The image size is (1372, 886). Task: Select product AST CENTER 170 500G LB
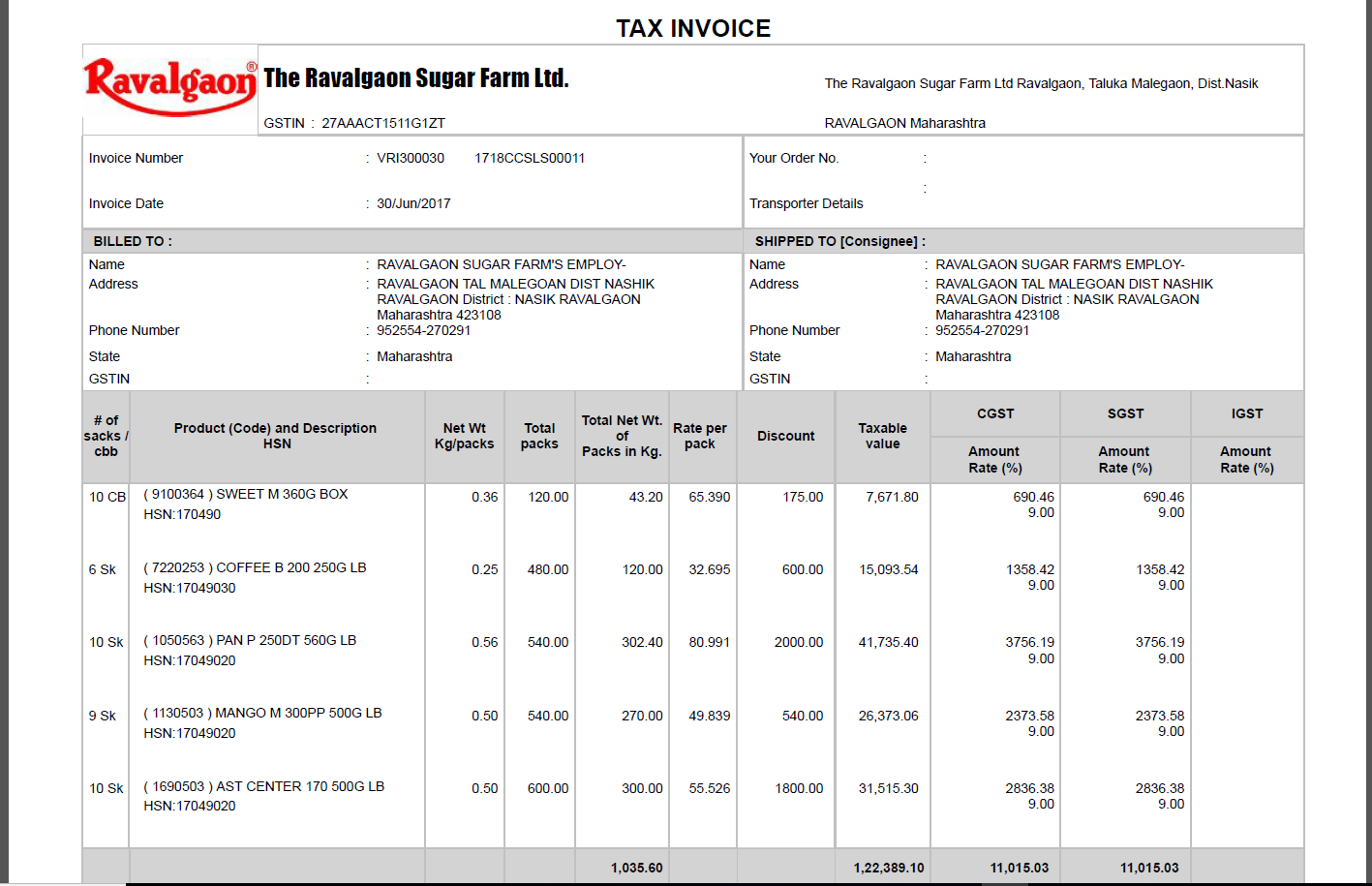click(300, 786)
